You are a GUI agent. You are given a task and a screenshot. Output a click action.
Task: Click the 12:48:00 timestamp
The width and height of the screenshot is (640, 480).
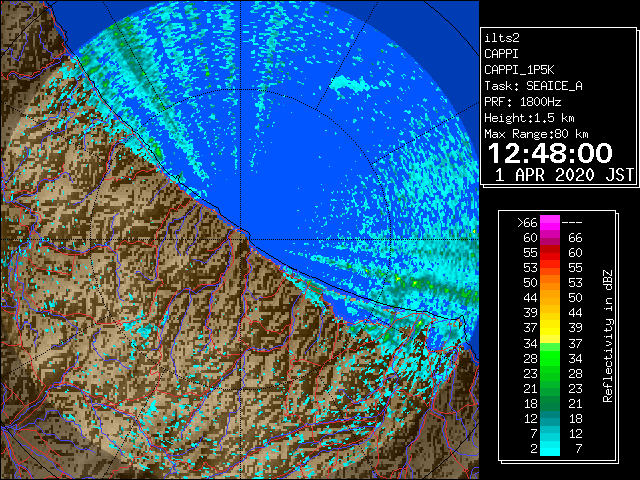tap(550, 153)
